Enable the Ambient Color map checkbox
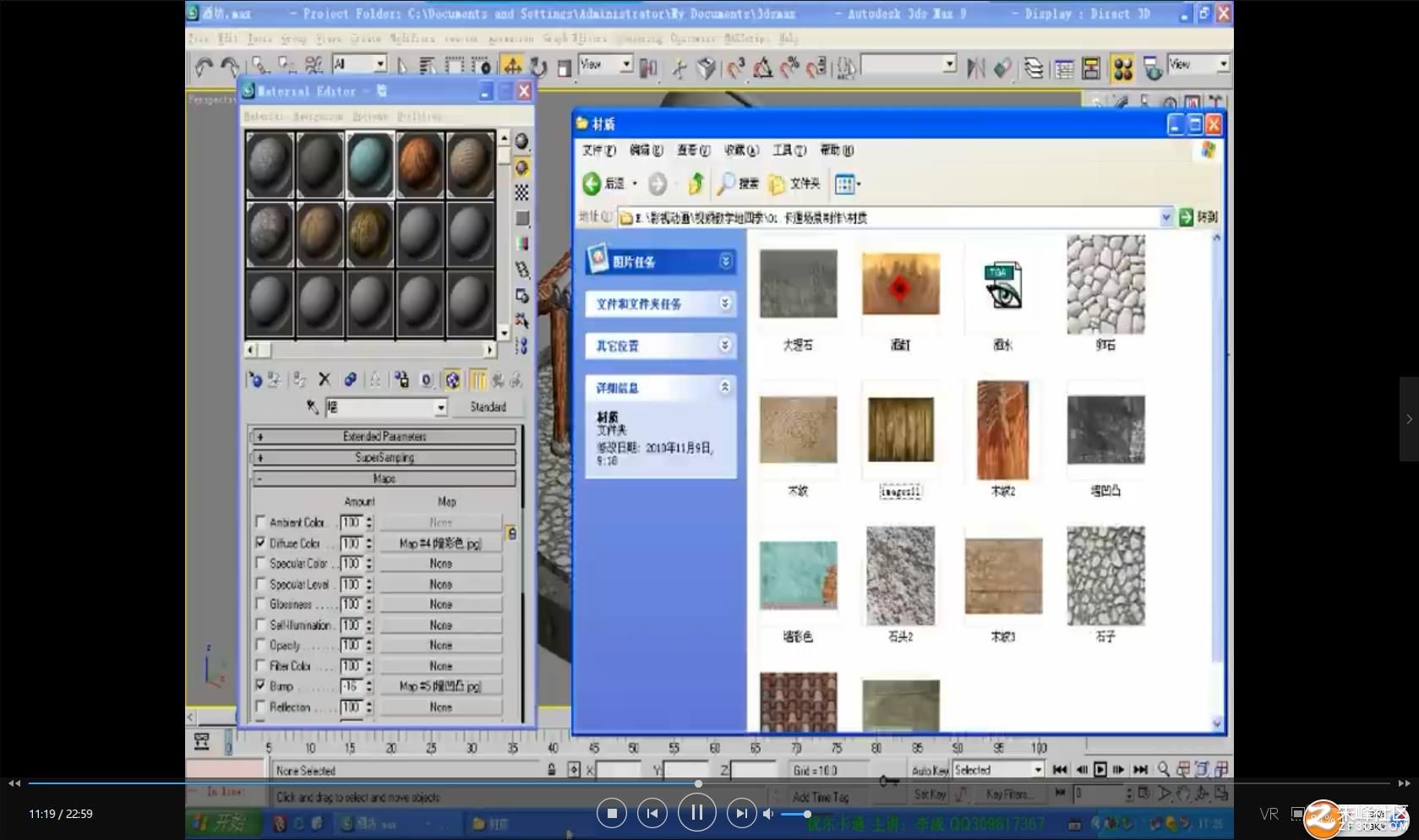This screenshot has height=840, width=1419. point(260,522)
